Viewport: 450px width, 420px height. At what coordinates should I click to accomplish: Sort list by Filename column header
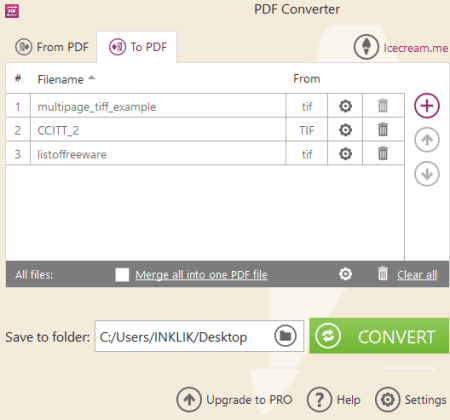point(60,79)
